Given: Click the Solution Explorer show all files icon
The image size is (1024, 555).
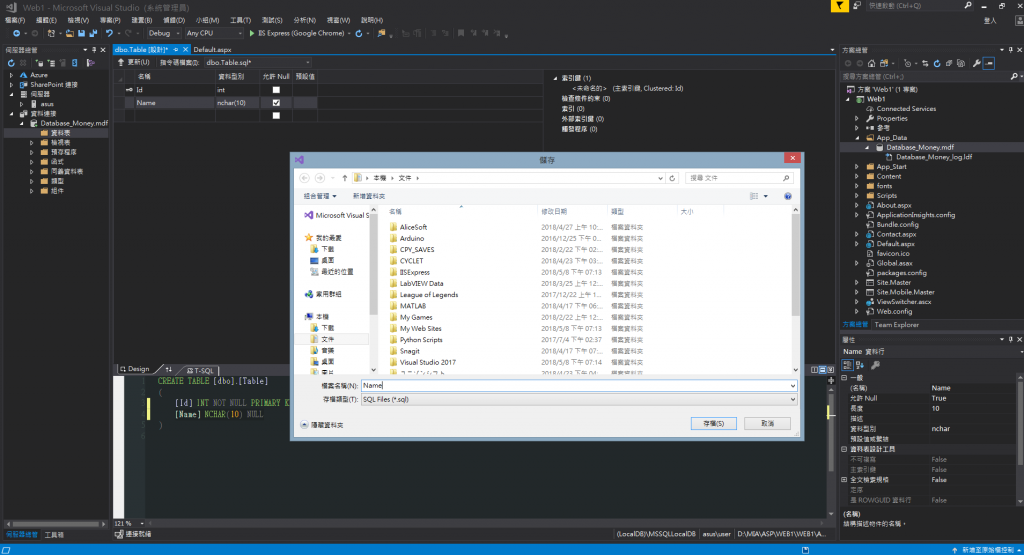Looking at the screenshot, I should tap(961, 63).
